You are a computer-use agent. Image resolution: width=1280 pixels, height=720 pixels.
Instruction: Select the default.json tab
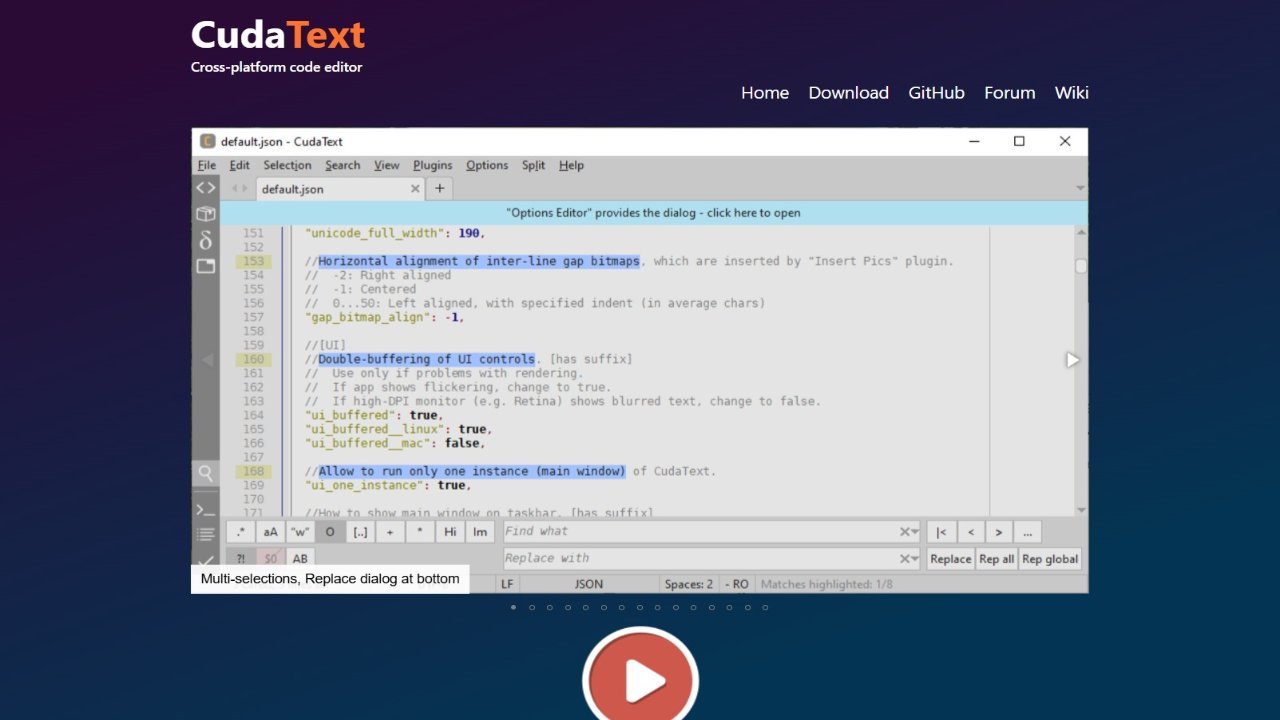pyautogui.click(x=342, y=189)
